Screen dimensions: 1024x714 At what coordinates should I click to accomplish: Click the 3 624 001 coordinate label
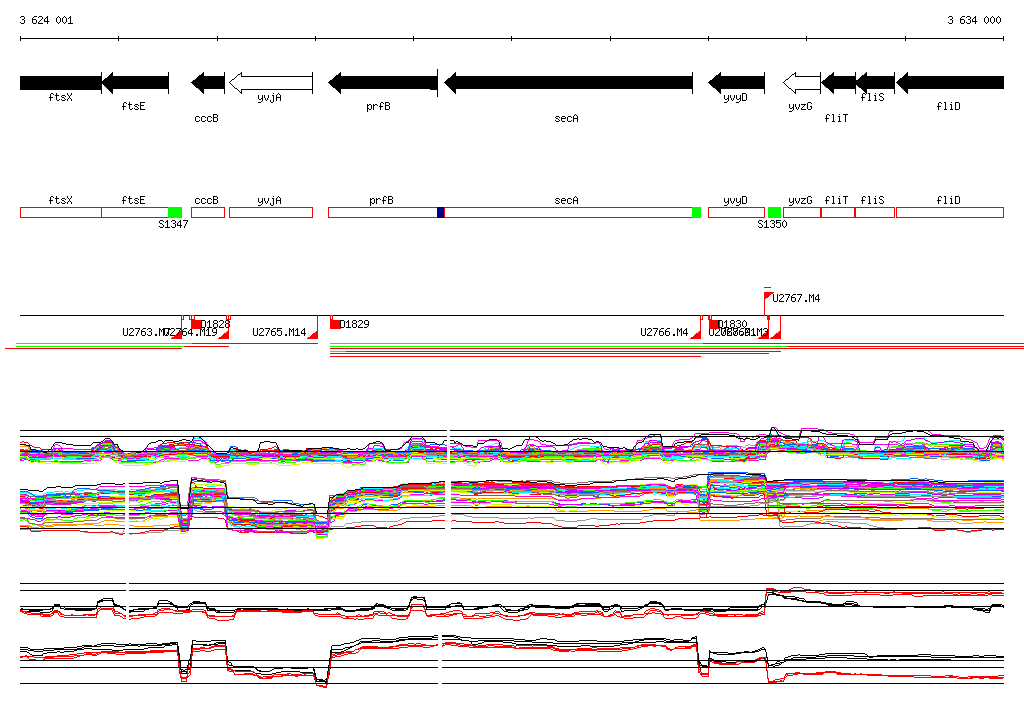point(46,20)
